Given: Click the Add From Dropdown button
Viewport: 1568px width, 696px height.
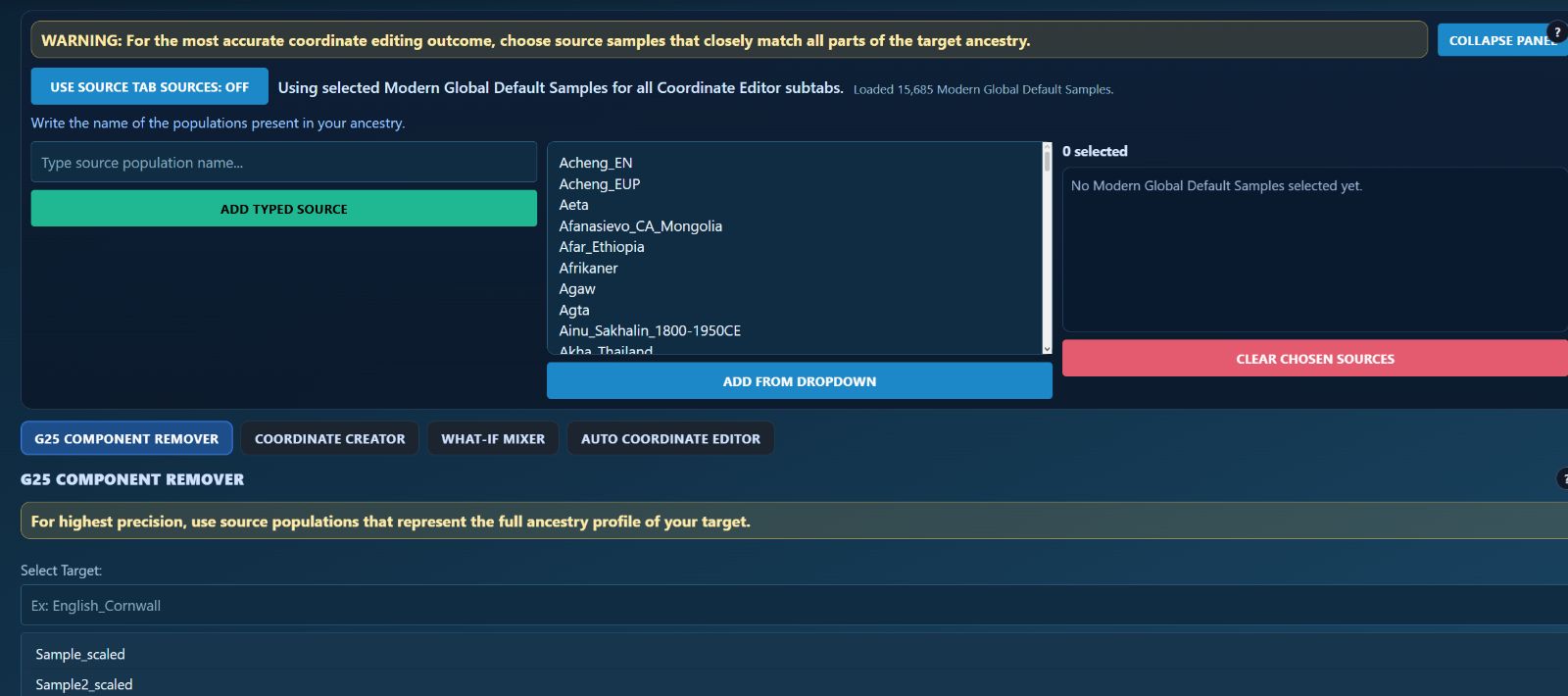Looking at the screenshot, I should pos(799,381).
